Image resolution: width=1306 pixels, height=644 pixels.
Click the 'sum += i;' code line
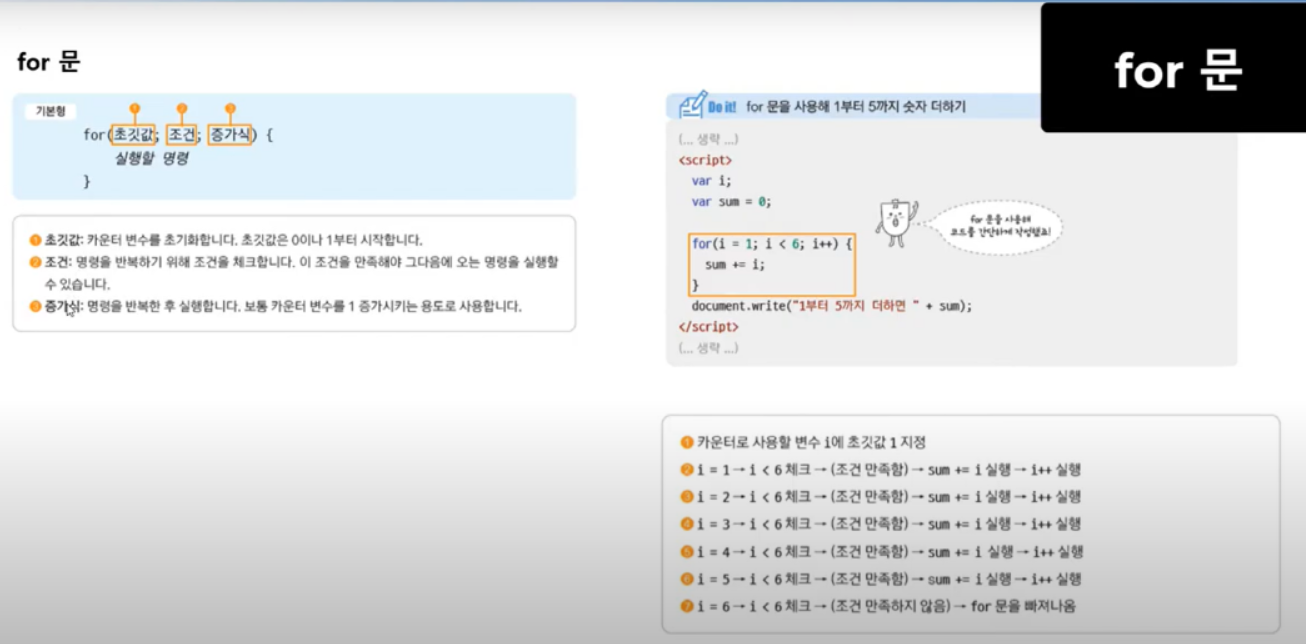pos(734,264)
